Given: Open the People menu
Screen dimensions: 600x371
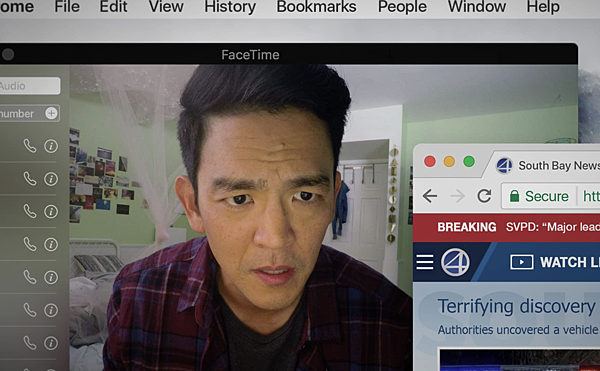Looking at the screenshot, I should (x=402, y=7).
